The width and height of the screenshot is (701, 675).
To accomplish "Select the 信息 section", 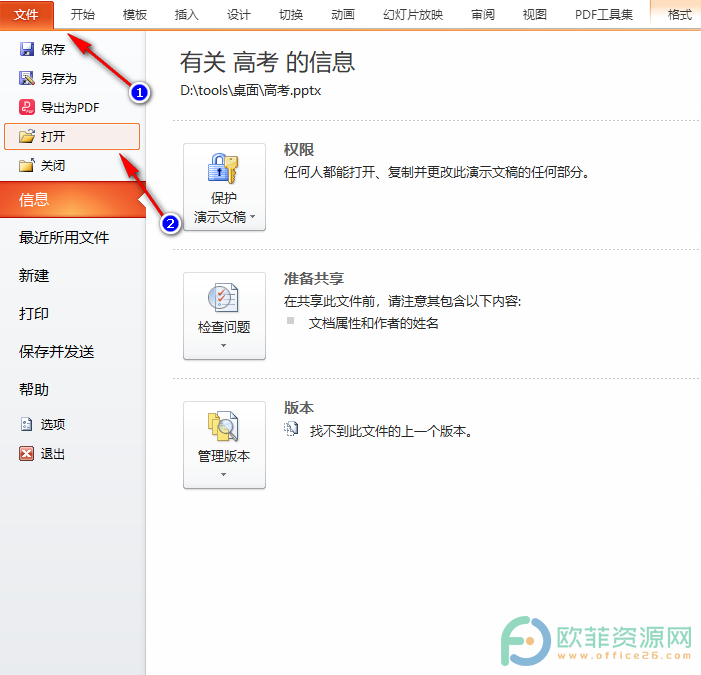I will tap(73, 199).
